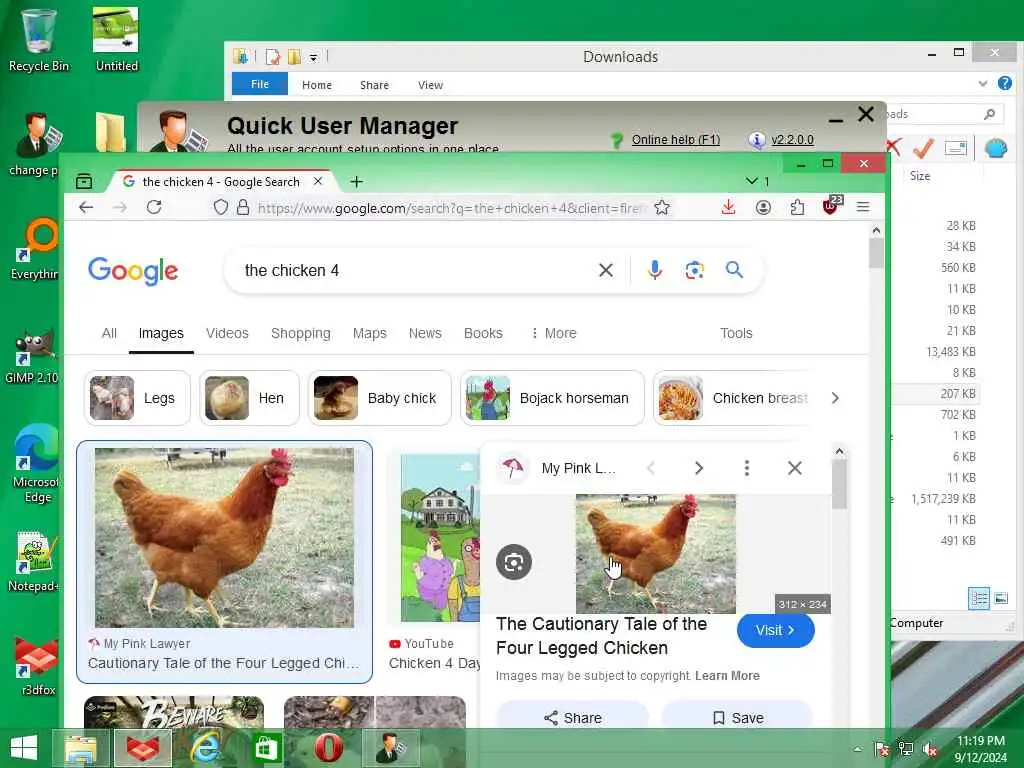Image resolution: width=1024 pixels, height=768 pixels.
Task: Go to next image in preview panel
Action: point(699,468)
